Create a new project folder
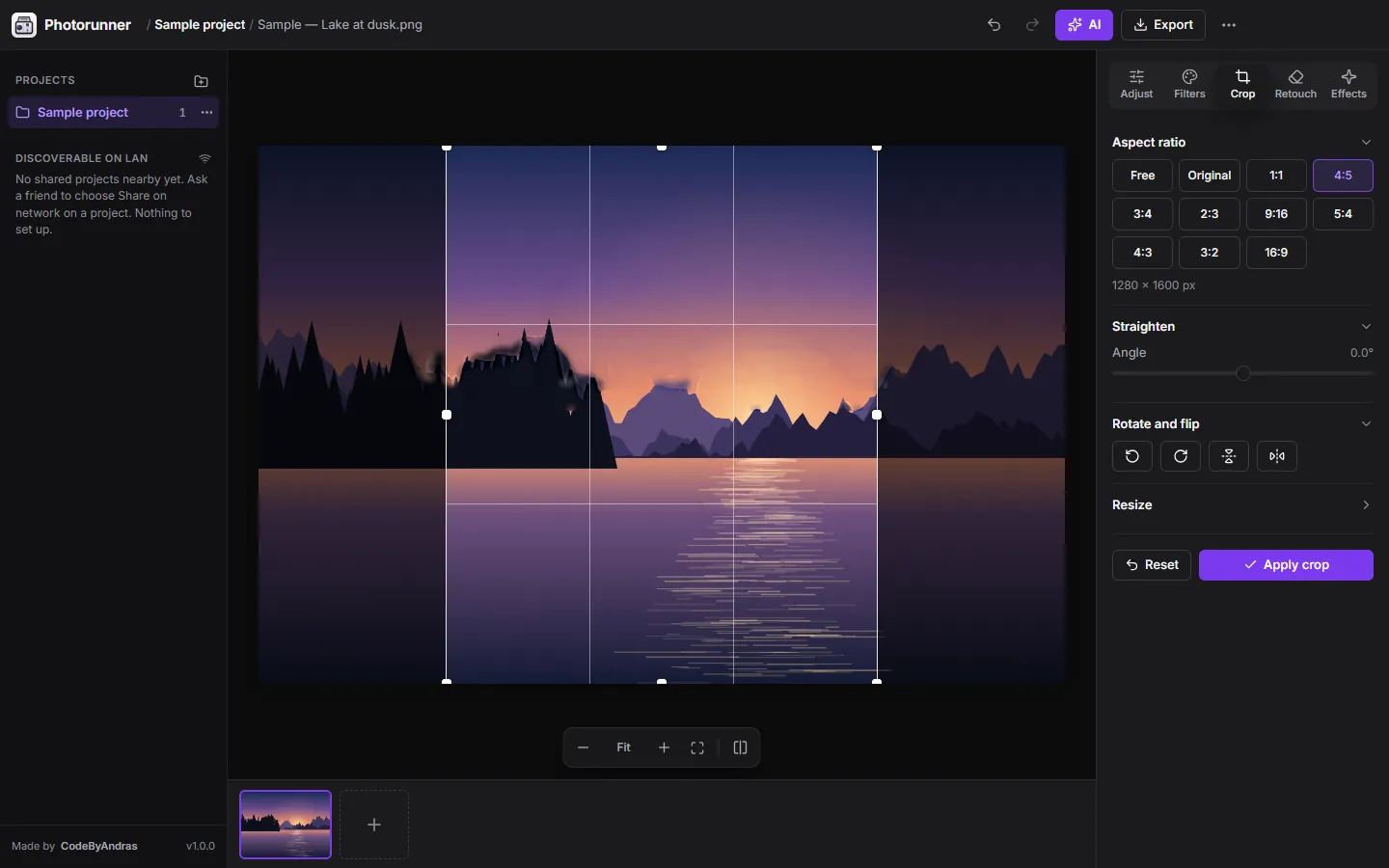Image resolution: width=1389 pixels, height=868 pixels. click(201, 81)
